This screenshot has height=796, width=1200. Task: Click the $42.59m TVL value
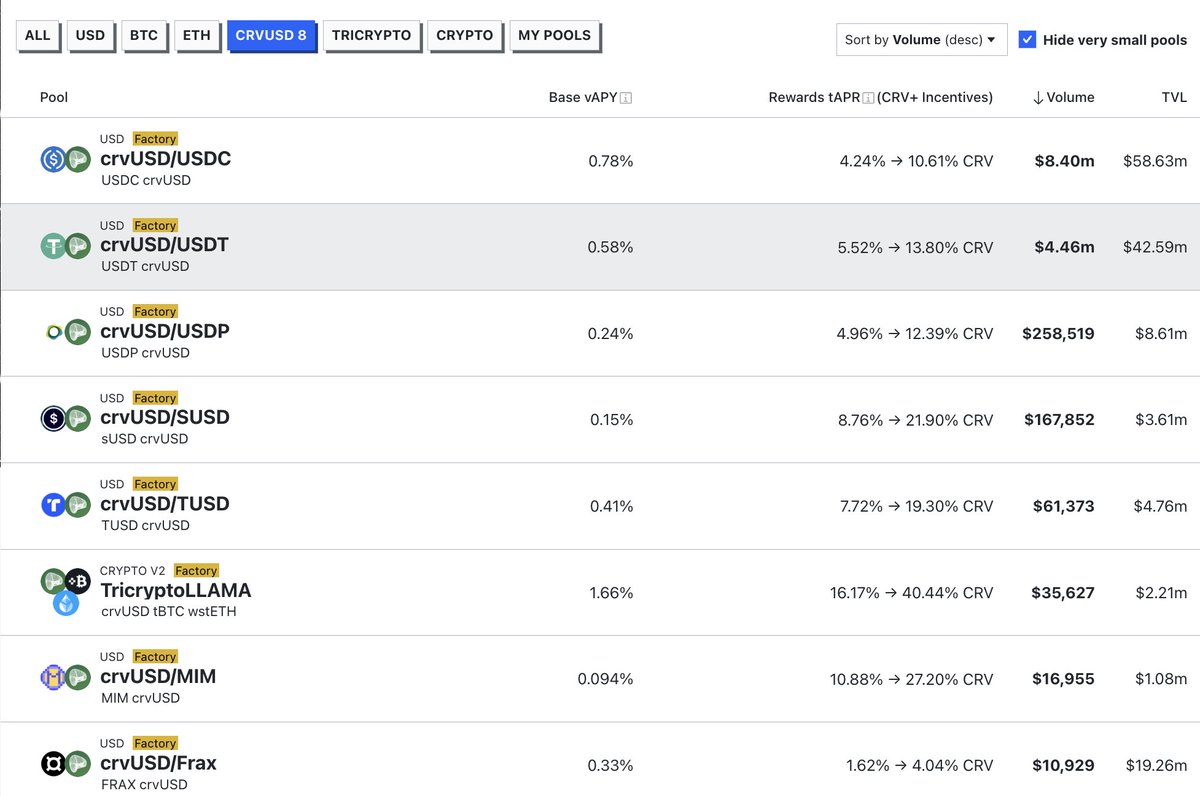[x=1155, y=247]
